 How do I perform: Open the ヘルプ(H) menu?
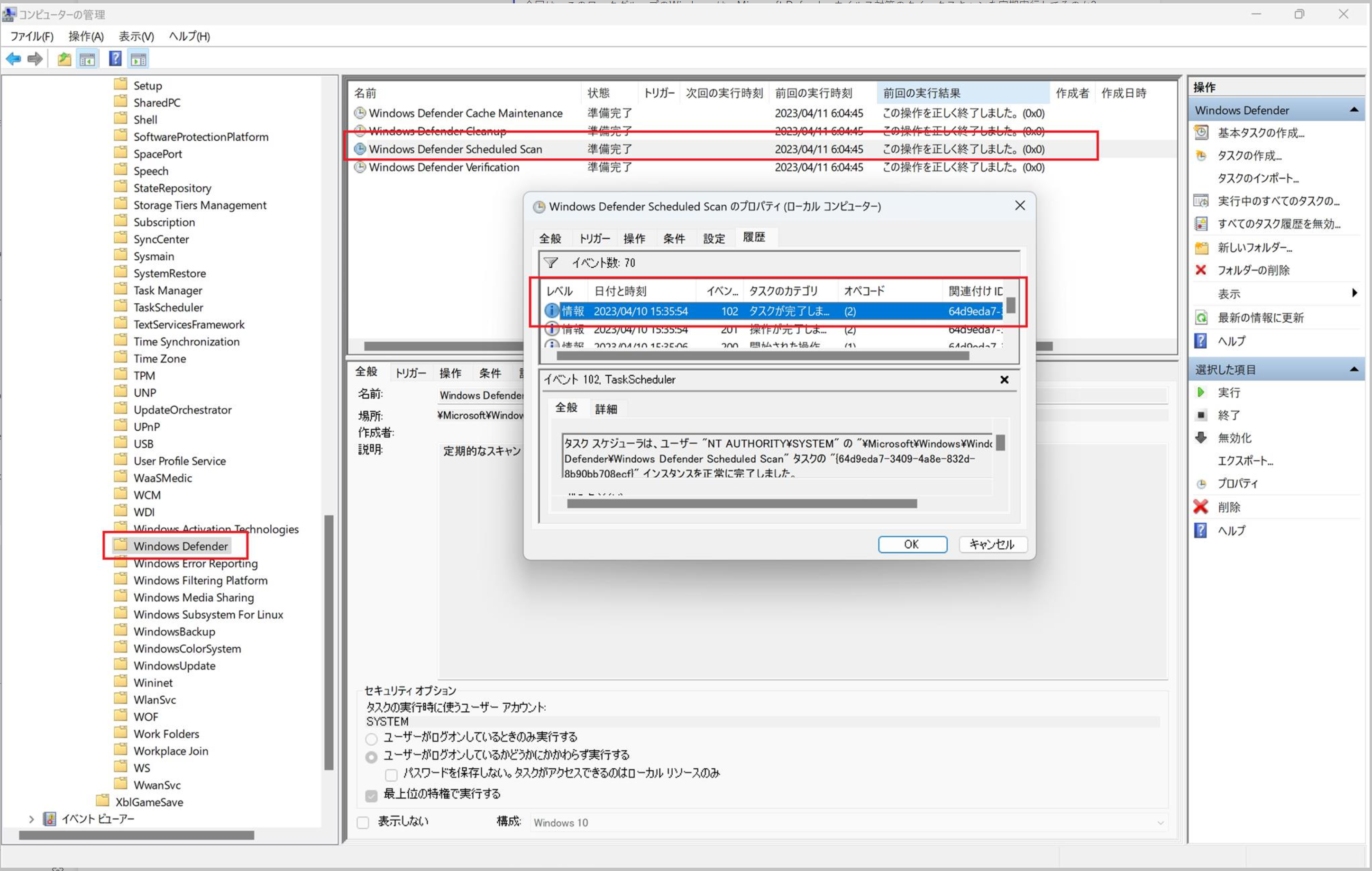(189, 36)
